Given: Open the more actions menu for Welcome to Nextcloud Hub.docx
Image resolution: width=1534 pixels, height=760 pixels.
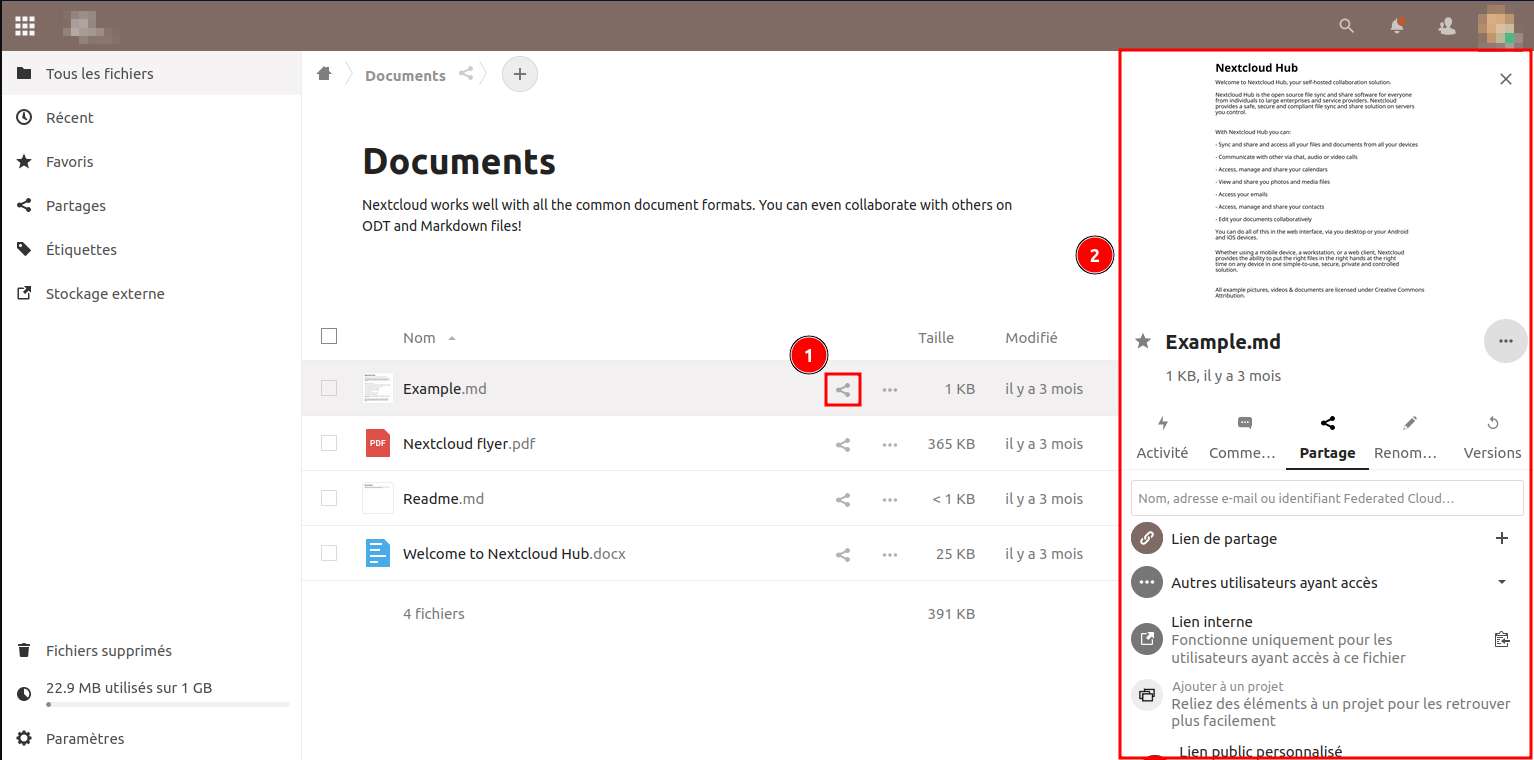Looking at the screenshot, I should pyautogui.click(x=890, y=554).
